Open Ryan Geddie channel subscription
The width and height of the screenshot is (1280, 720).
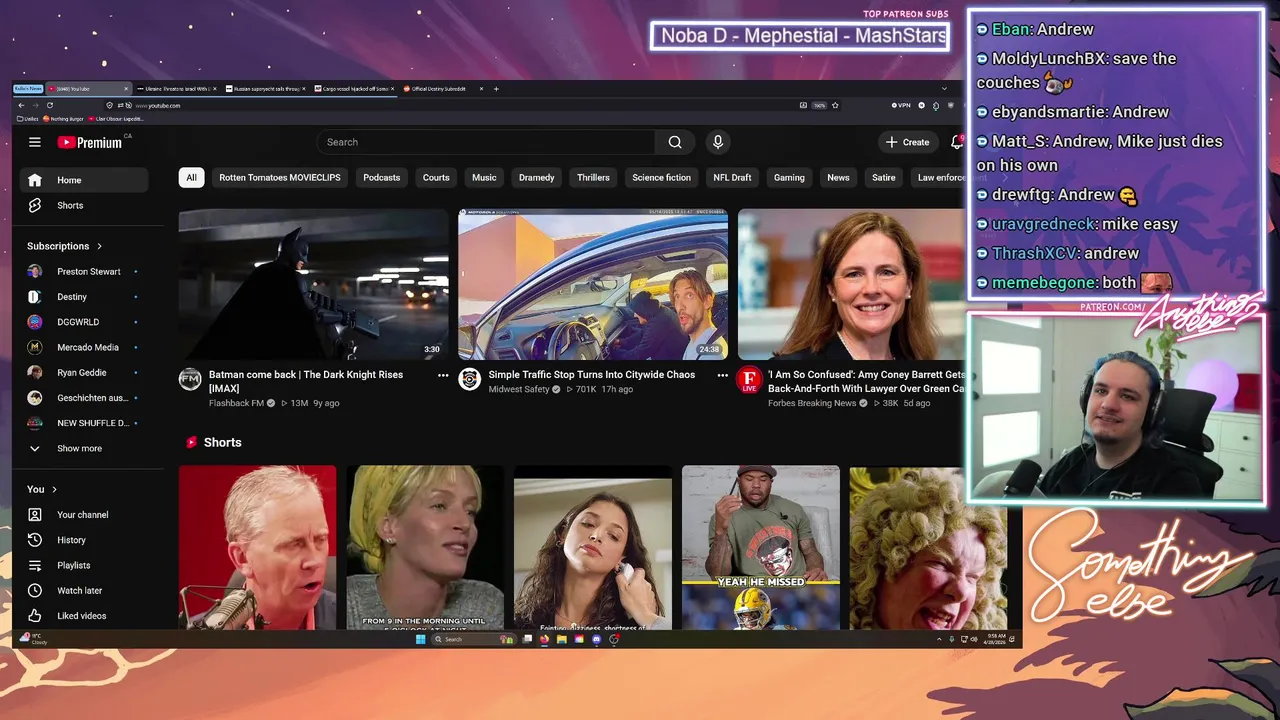[84, 372]
